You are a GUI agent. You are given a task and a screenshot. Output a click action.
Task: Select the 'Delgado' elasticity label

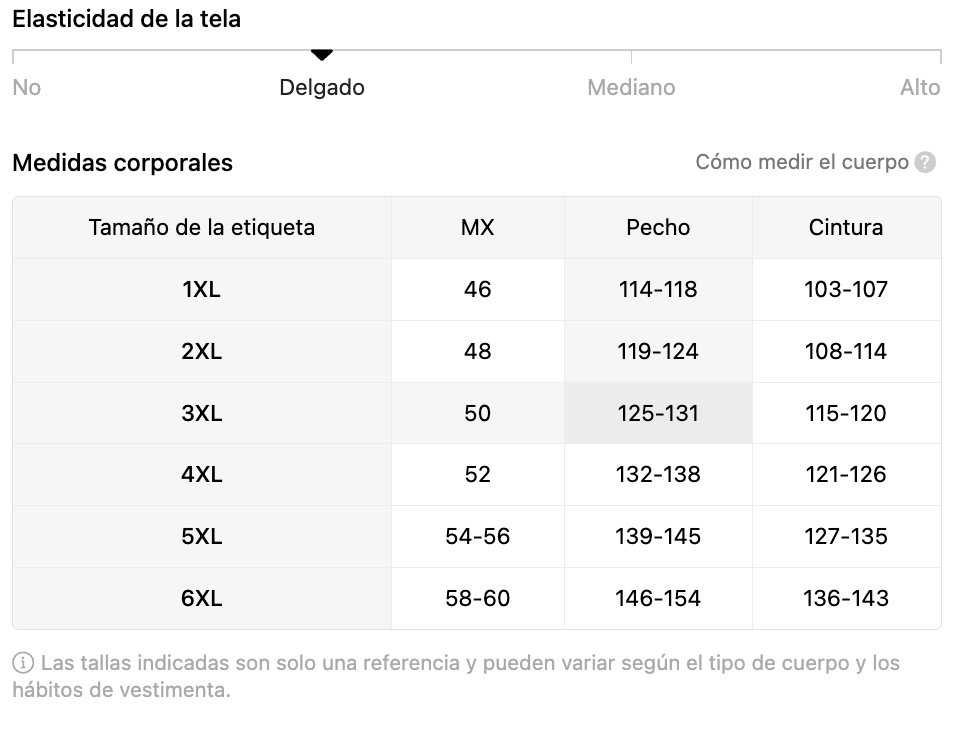[321, 88]
